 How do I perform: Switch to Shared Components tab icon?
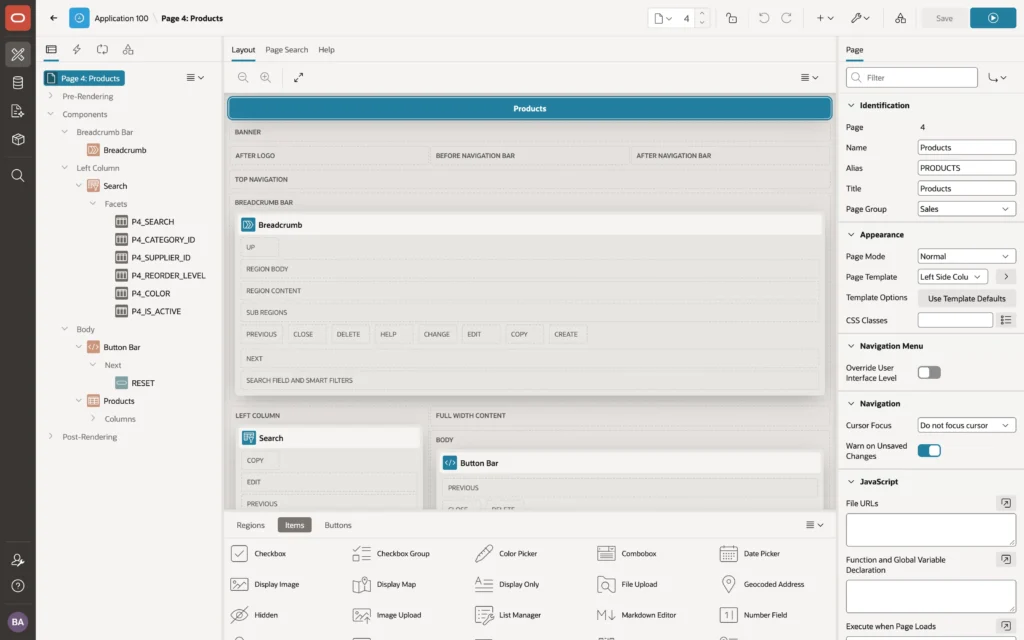[x=128, y=49]
